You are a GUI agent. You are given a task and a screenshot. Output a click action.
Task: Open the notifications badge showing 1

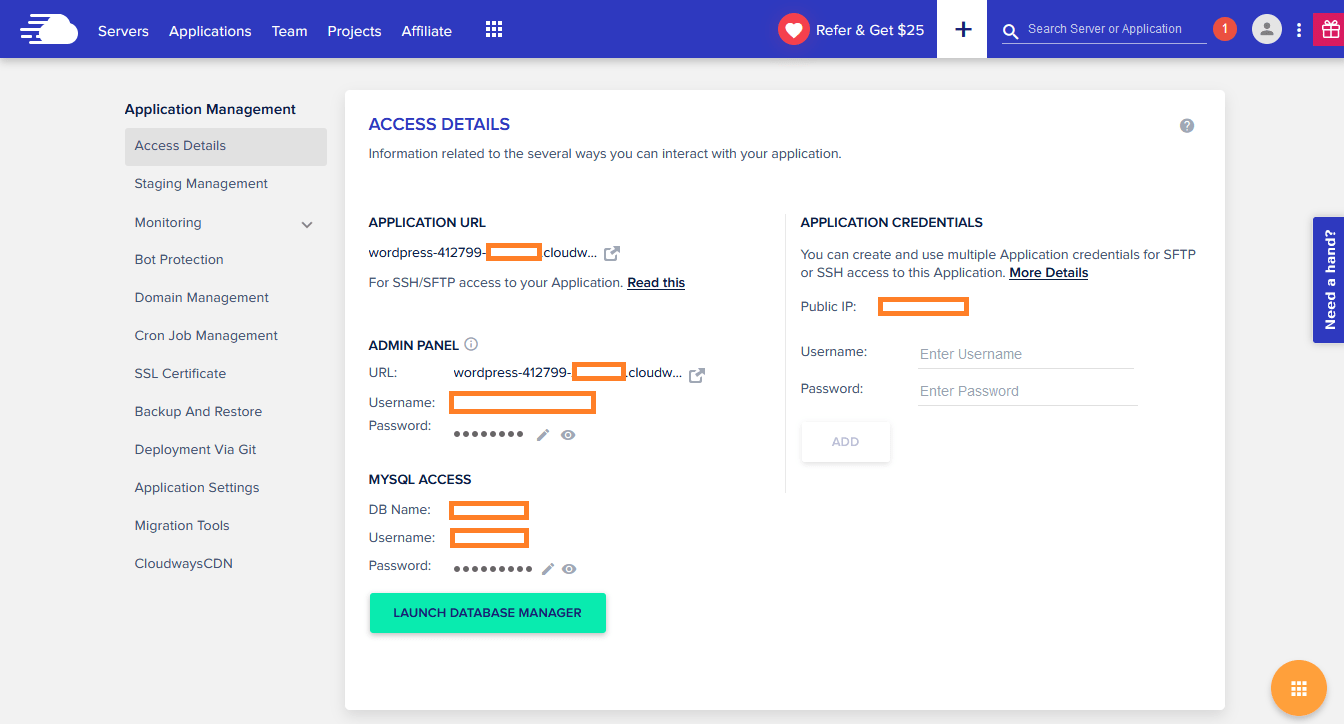pos(1225,29)
